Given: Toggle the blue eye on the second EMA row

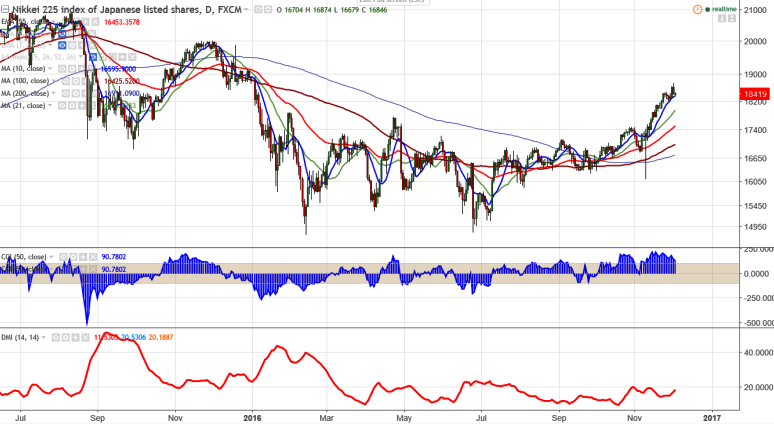Looking at the screenshot, I should (x=62, y=34).
